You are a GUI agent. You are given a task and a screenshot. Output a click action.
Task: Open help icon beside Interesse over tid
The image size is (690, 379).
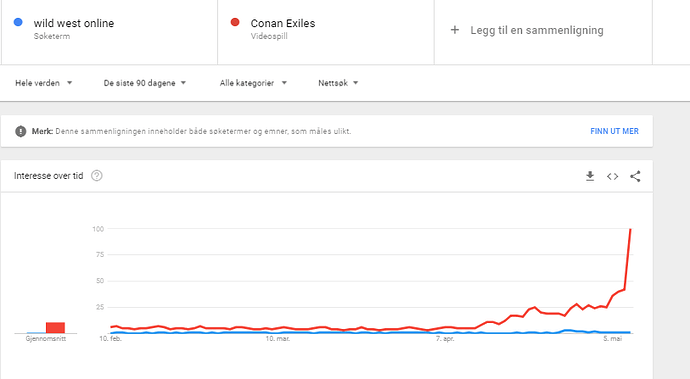(97, 176)
